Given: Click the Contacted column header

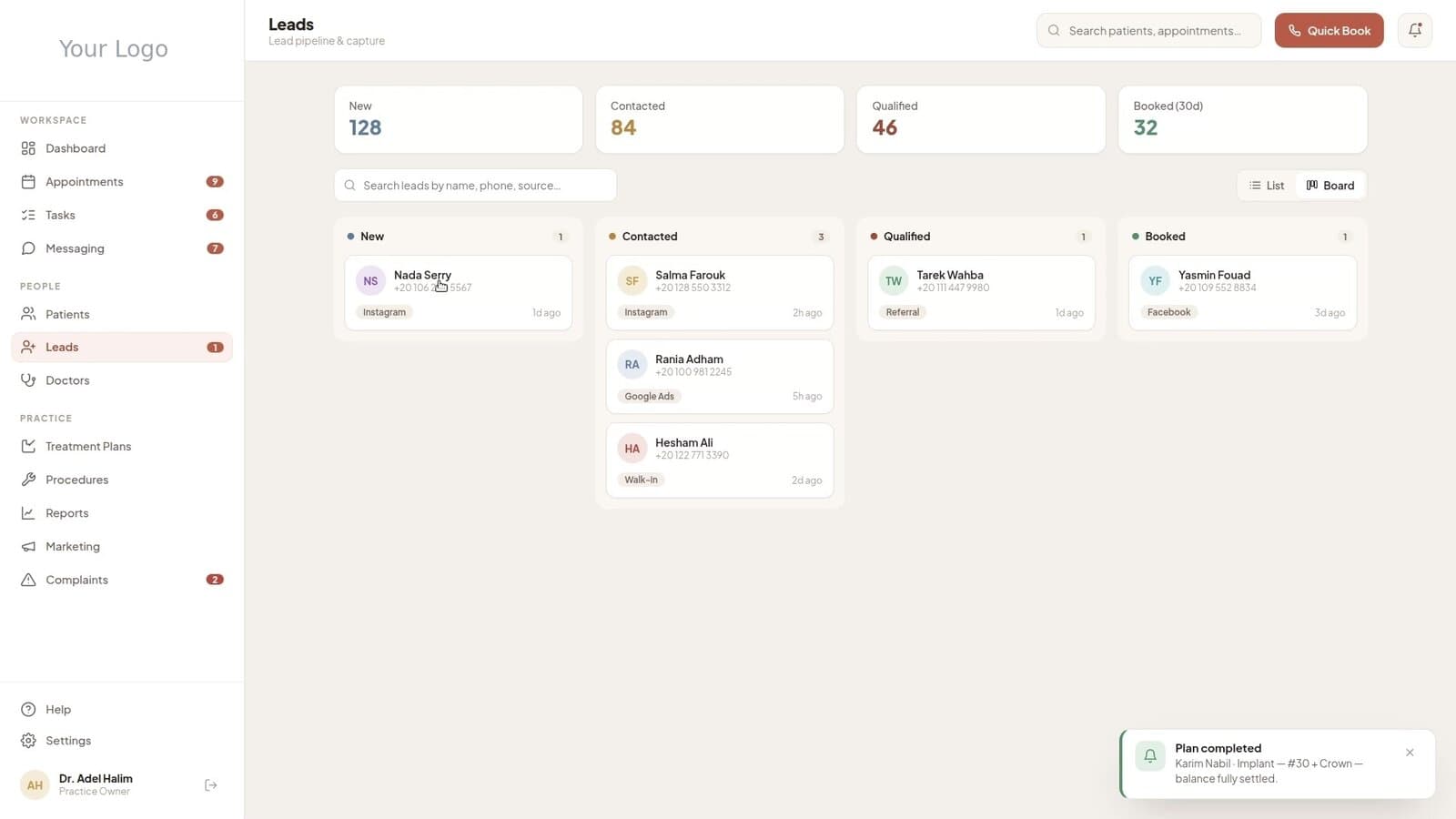Looking at the screenshot, I should pos(719,237).
